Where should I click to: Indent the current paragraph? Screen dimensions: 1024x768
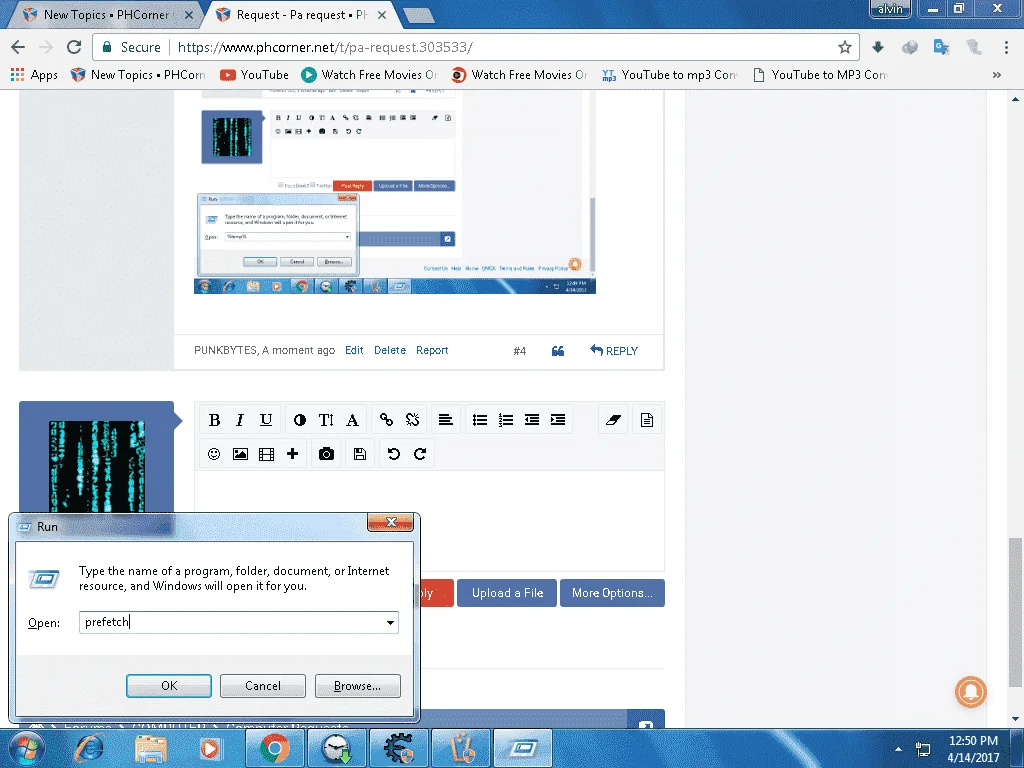[558, 420]
